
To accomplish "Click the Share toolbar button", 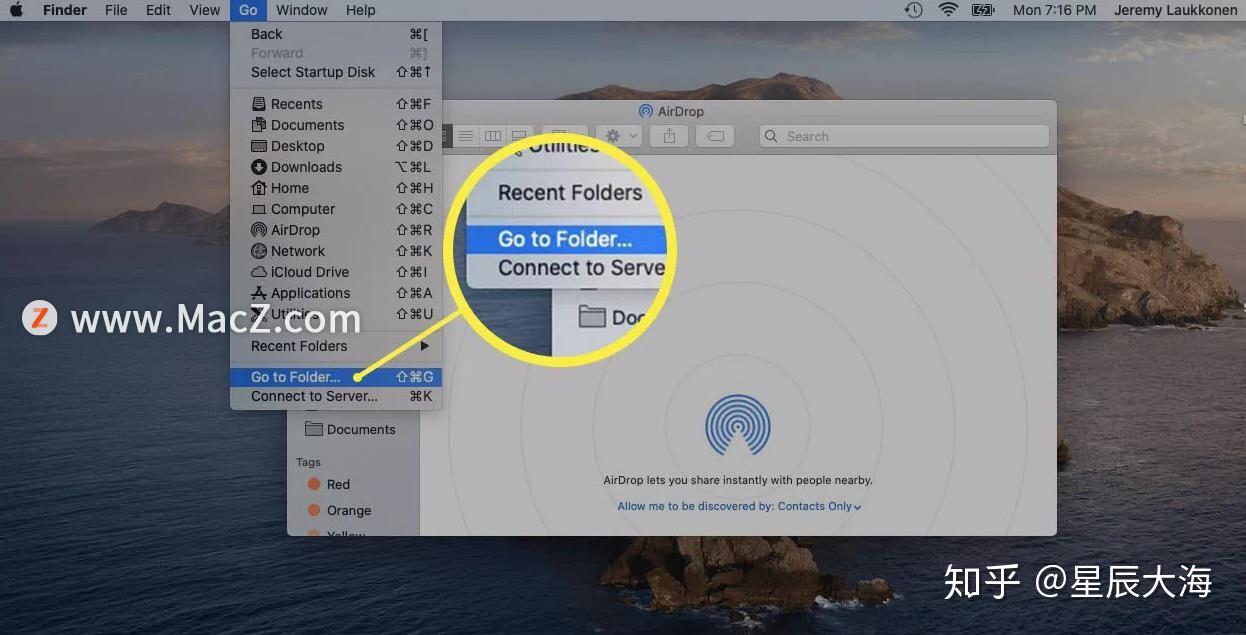I will 670,136.
